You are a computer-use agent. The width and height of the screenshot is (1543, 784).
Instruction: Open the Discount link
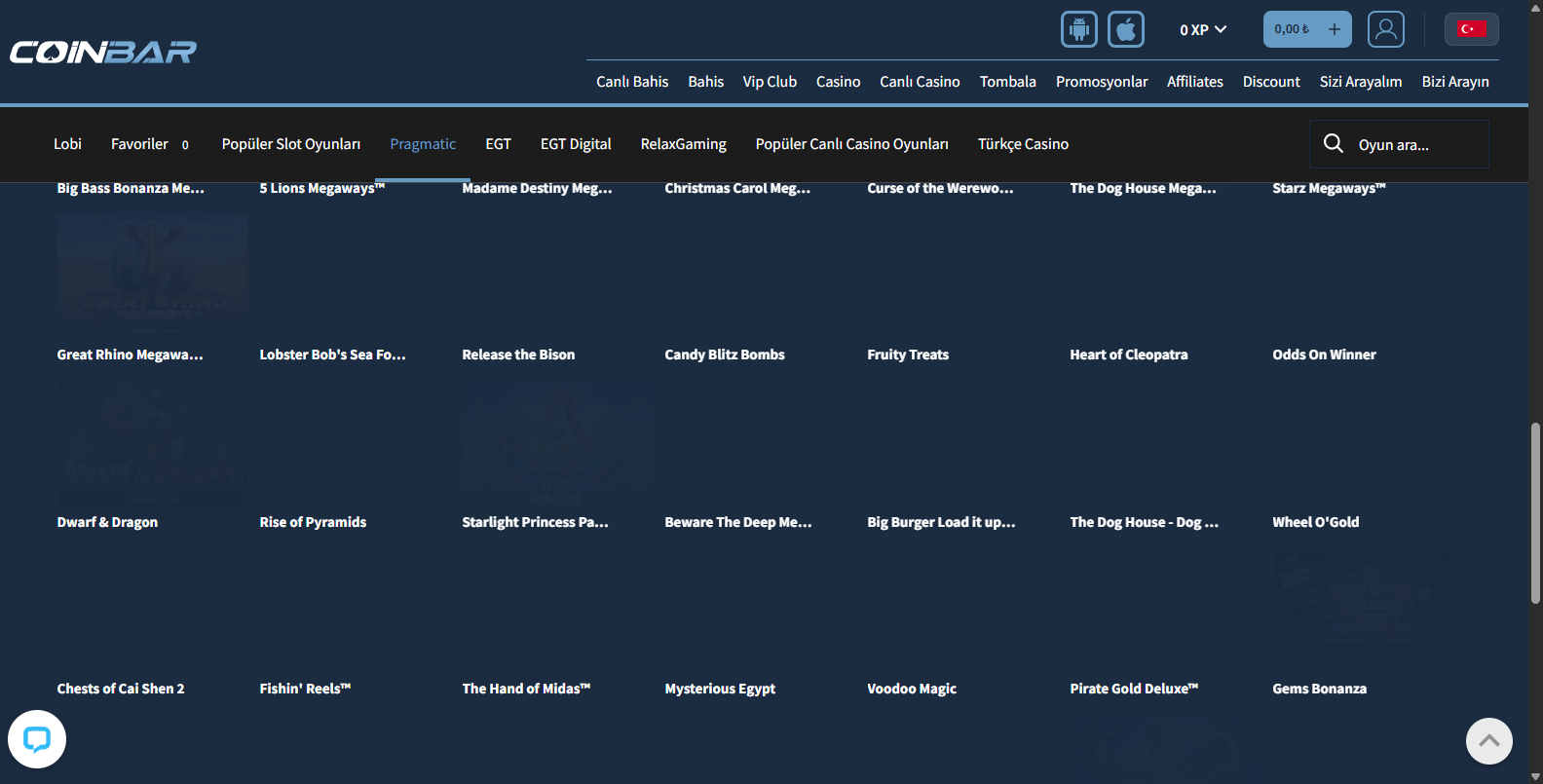click(x=1271, y=82)
